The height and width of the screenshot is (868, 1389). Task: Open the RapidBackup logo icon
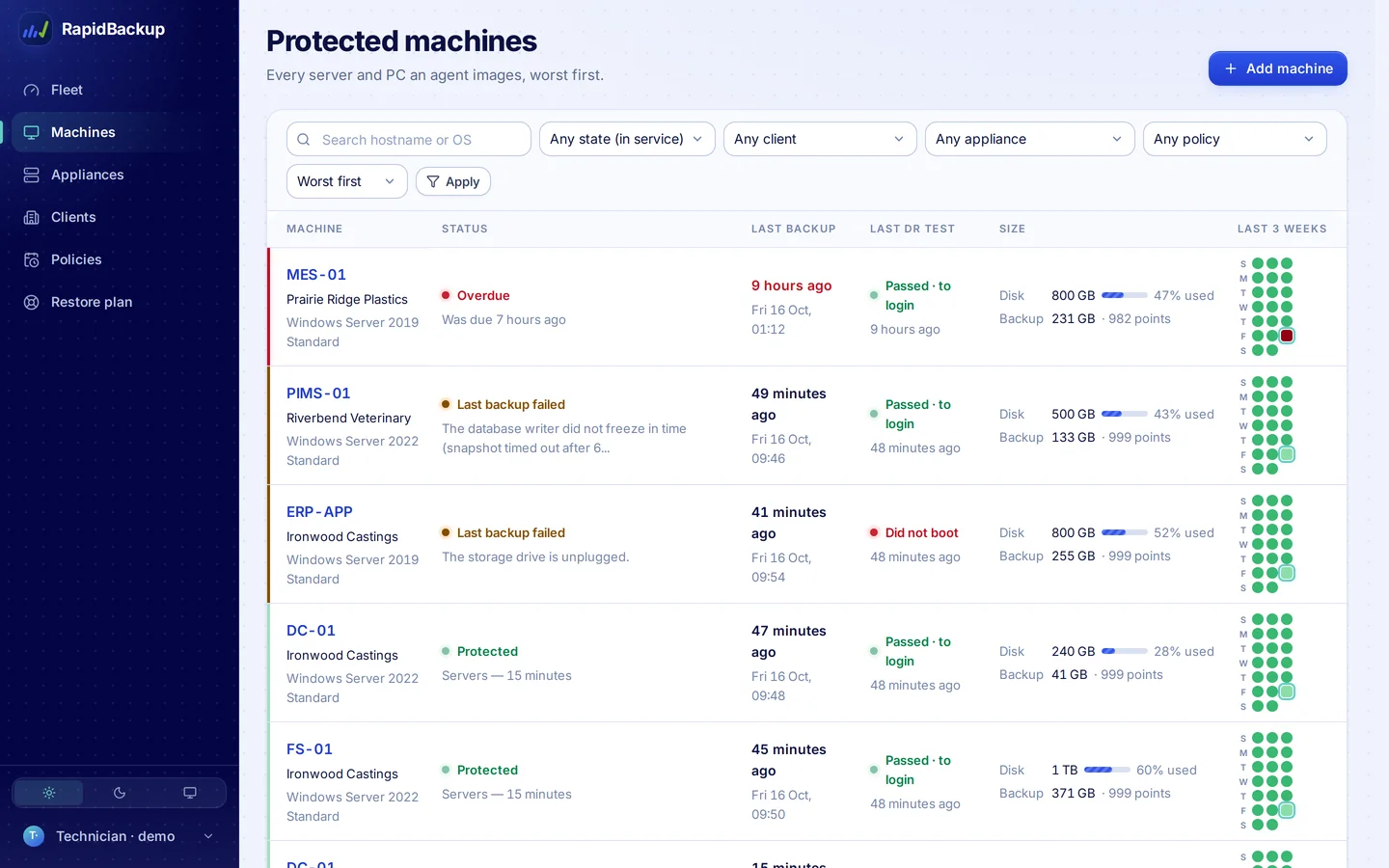pos(36,29)
